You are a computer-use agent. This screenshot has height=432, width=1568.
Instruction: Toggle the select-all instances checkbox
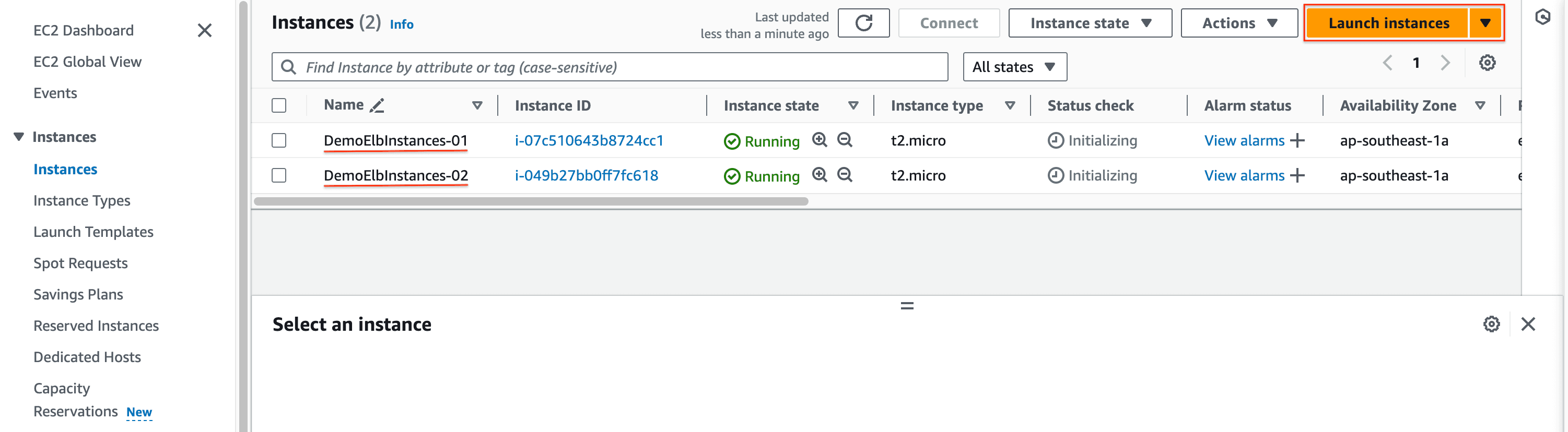click(x=279, y=106)
